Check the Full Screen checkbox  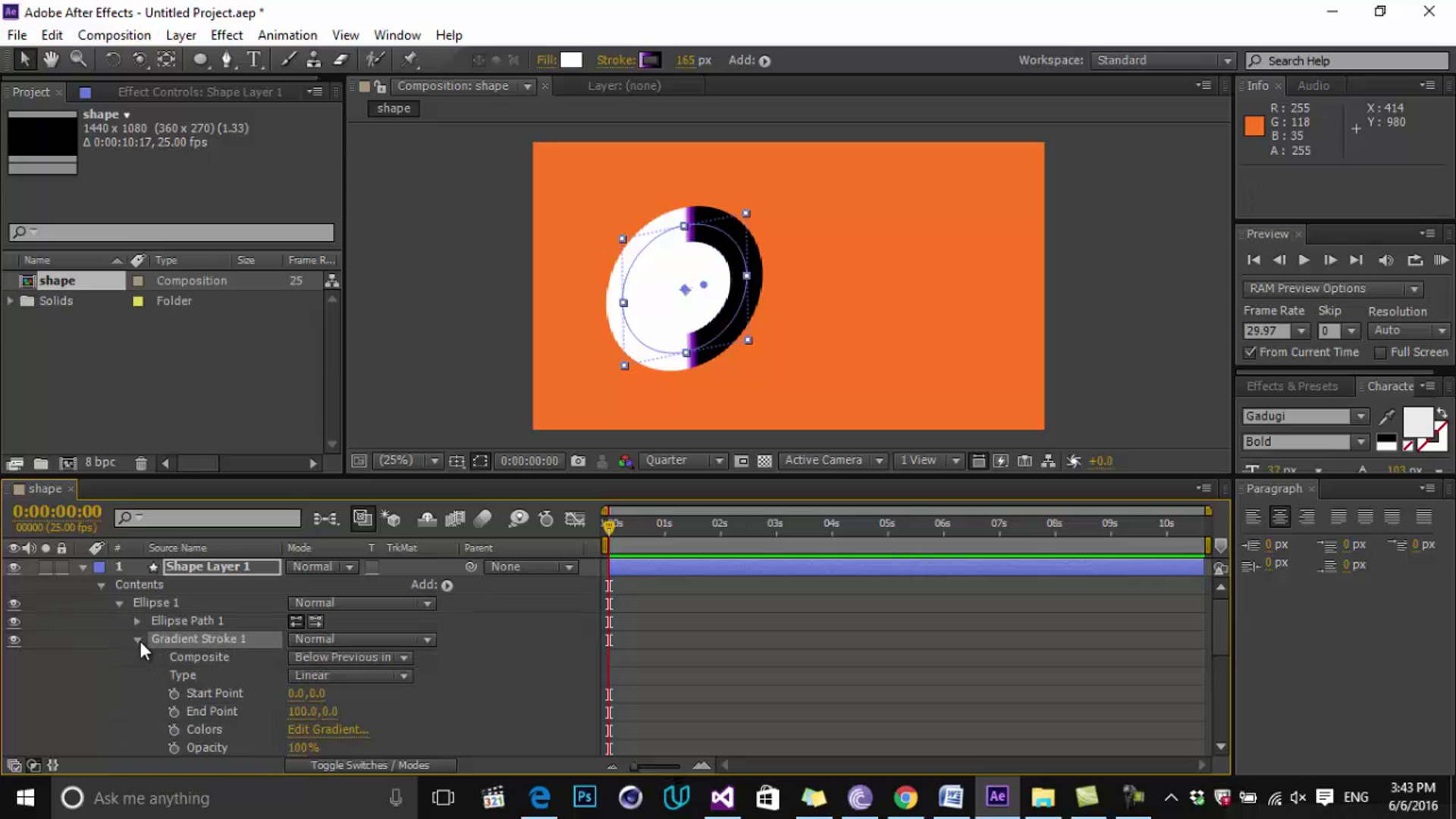tap(1380, 352)
